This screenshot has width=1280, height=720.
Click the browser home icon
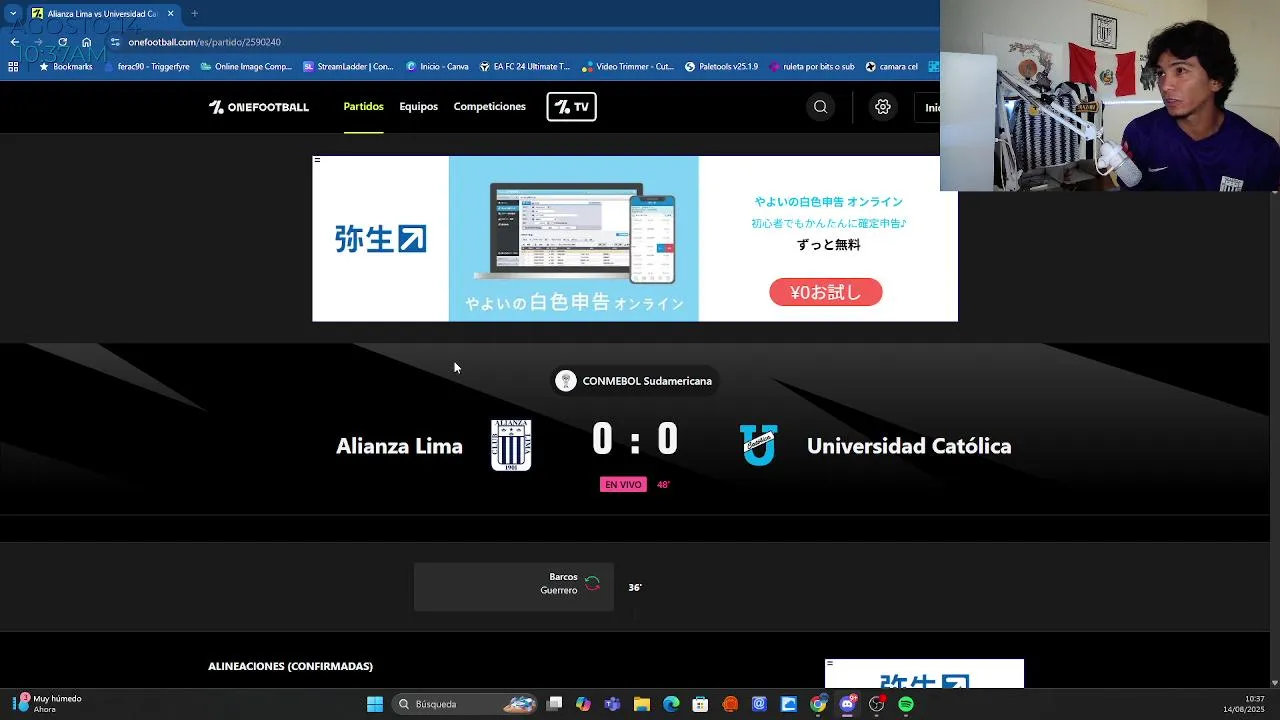pyautogui.click(x=86, y=42)
